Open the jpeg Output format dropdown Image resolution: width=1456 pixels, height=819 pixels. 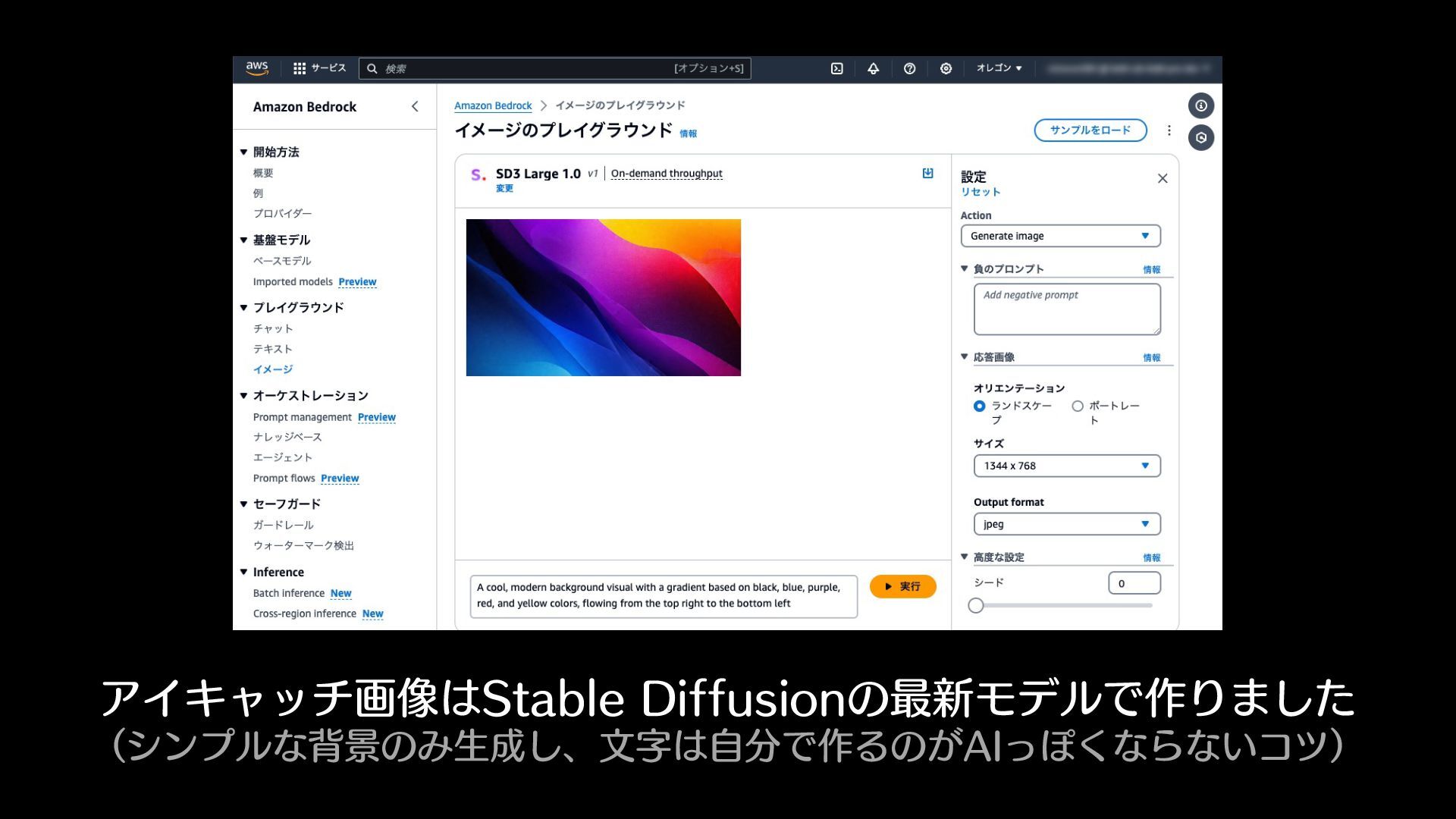[1066, 524]
